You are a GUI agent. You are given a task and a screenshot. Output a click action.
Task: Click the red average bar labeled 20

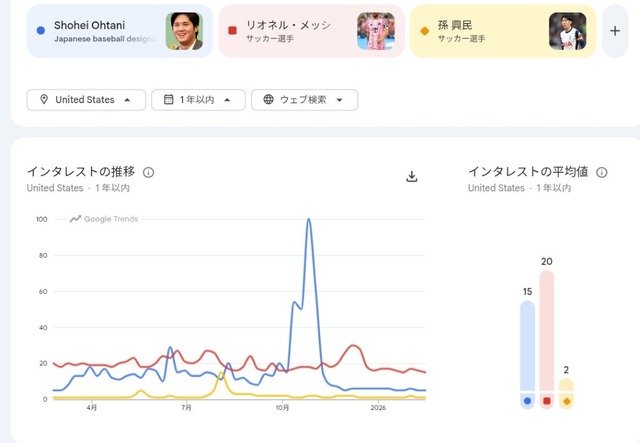546,330
